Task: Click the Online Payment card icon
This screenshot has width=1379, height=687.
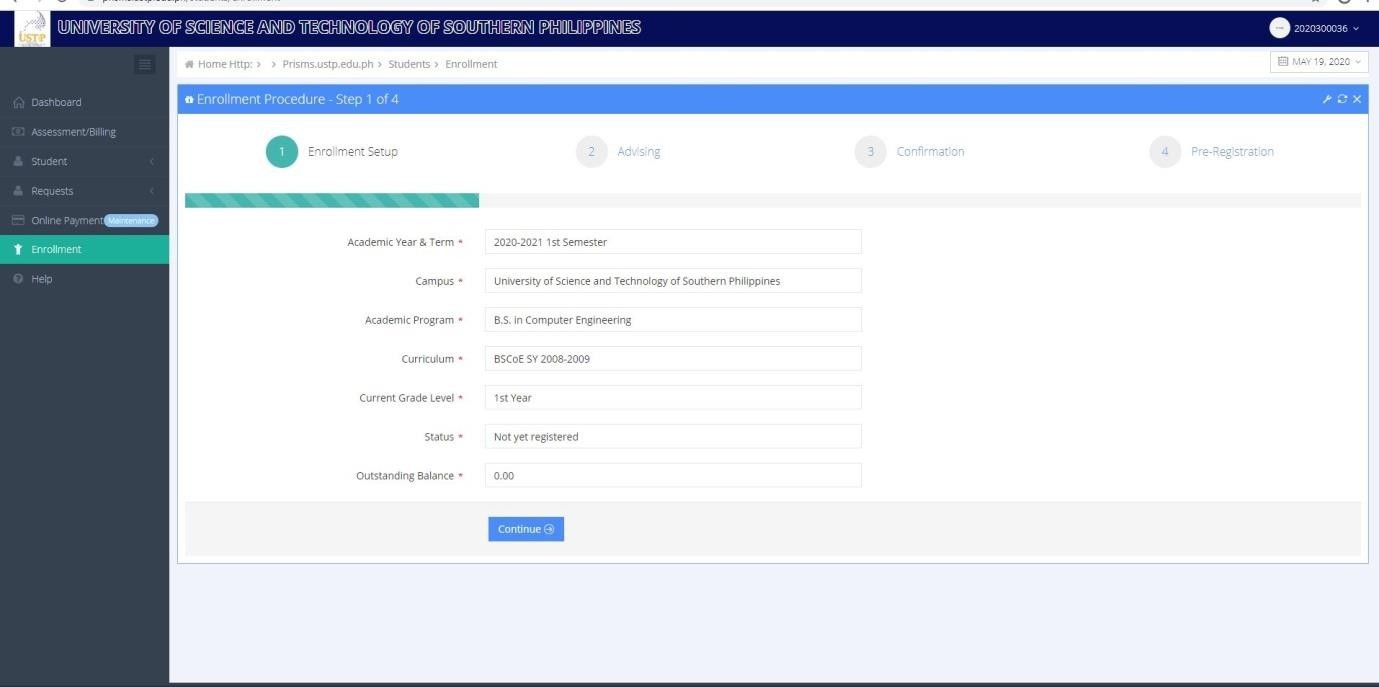Action: [x=18, y=220]
